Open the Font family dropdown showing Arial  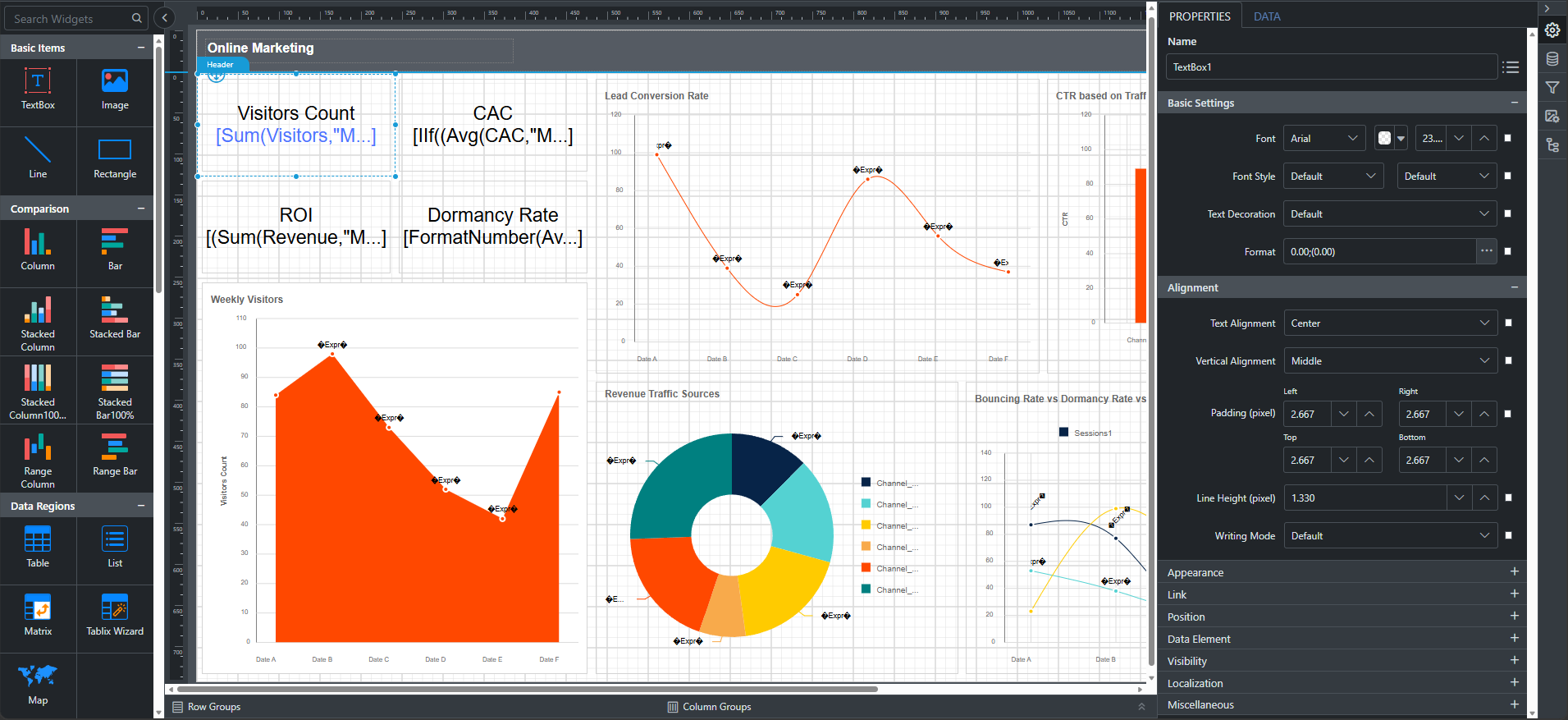pos(1324,139)
